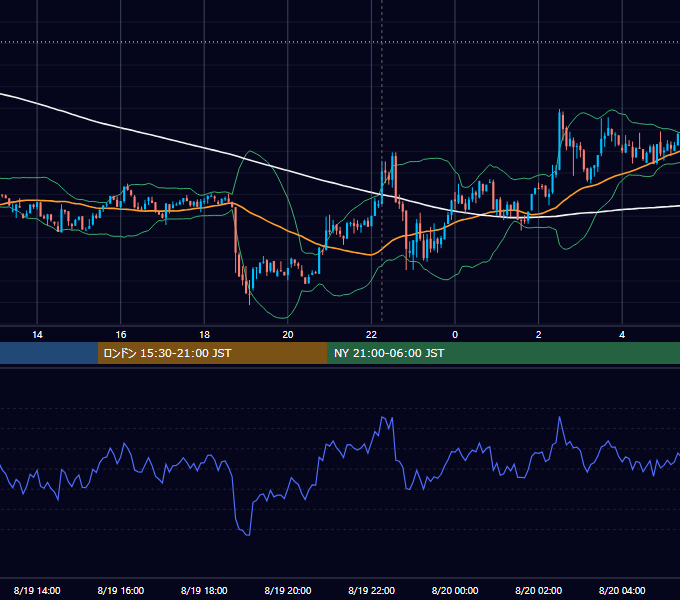
Task: Click the 0 hour axis label
Action: coord(455,335)
